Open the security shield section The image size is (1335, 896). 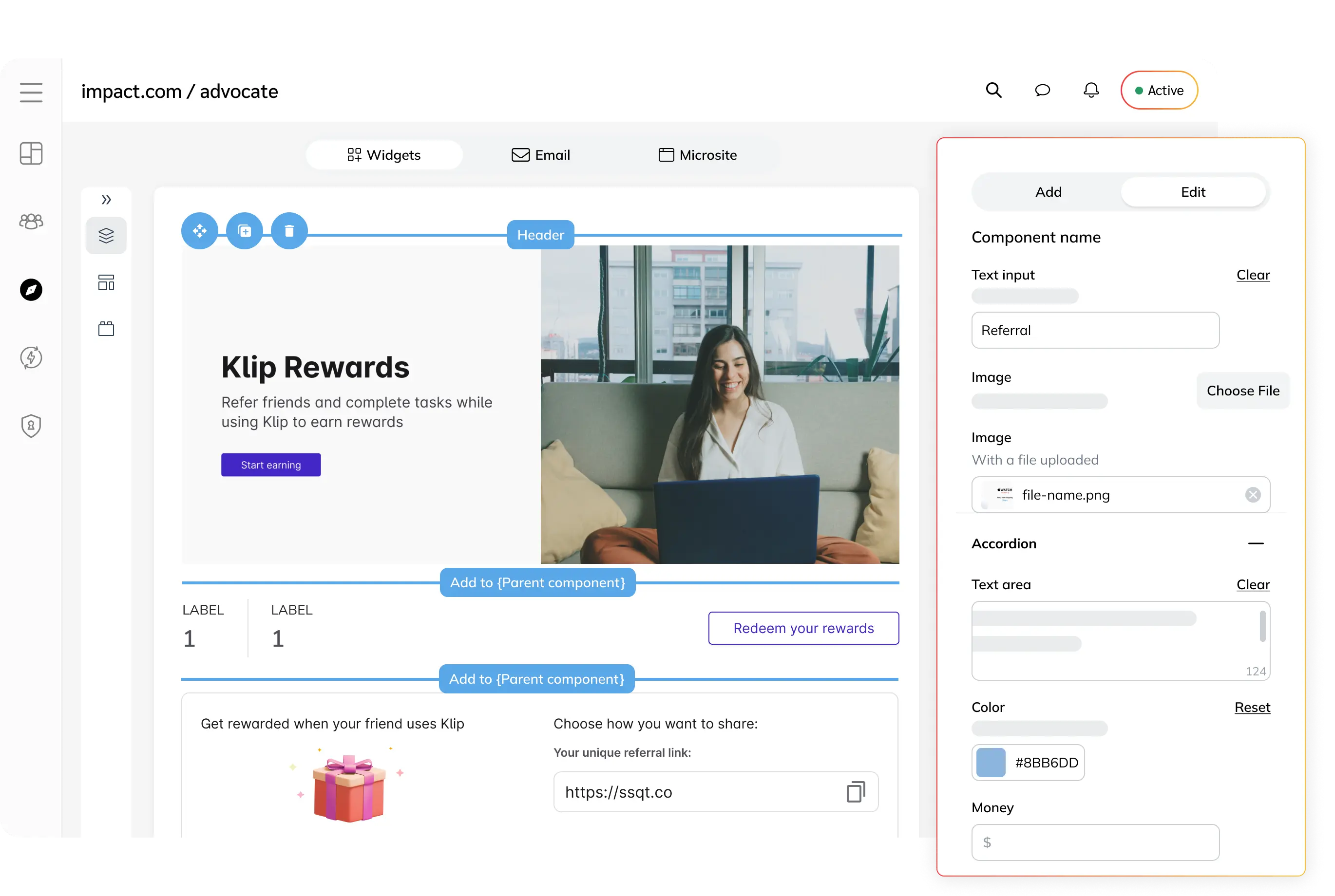(x=31, y=426)
